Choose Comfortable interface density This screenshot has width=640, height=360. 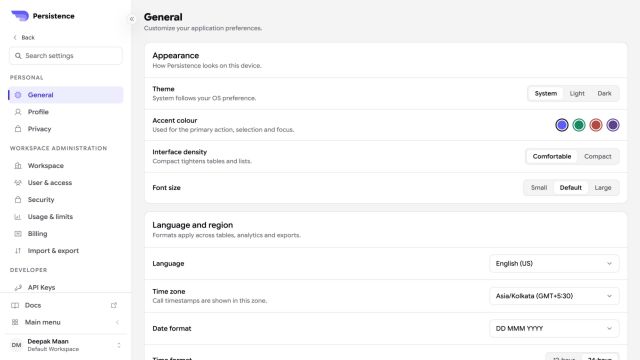[552, 156]
